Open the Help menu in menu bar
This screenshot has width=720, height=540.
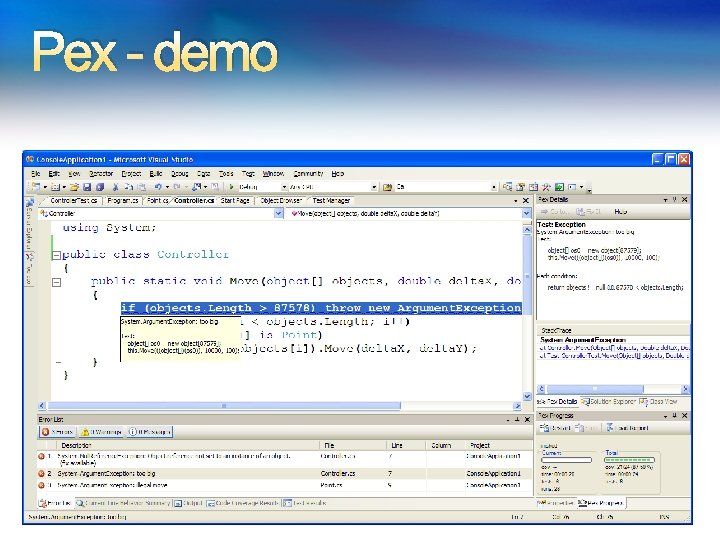pyautogui.click(x=338, y=174)
